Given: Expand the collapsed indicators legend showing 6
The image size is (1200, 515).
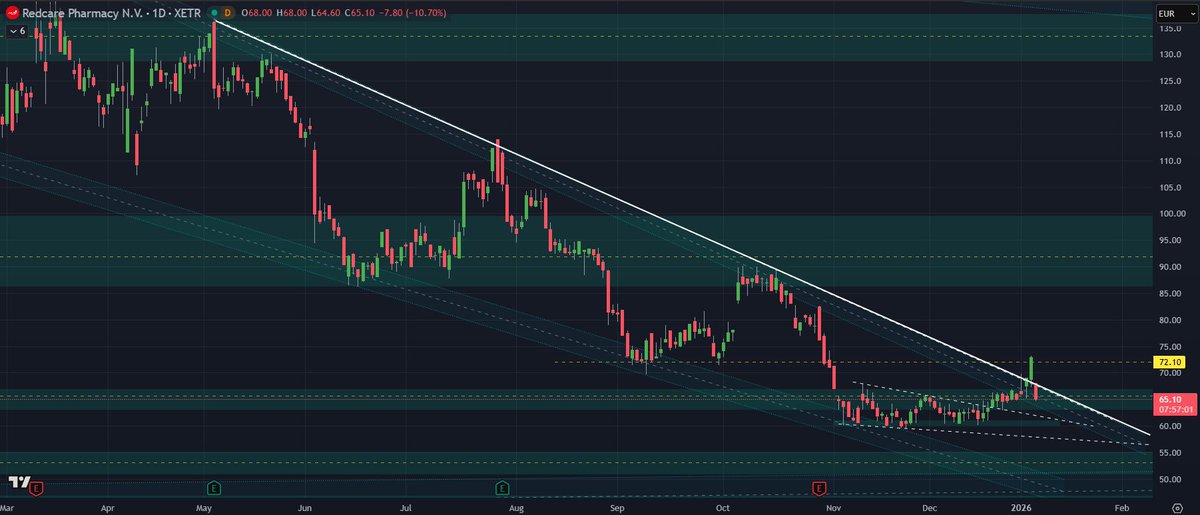Looking at the screenshot, I should point(17,31).
